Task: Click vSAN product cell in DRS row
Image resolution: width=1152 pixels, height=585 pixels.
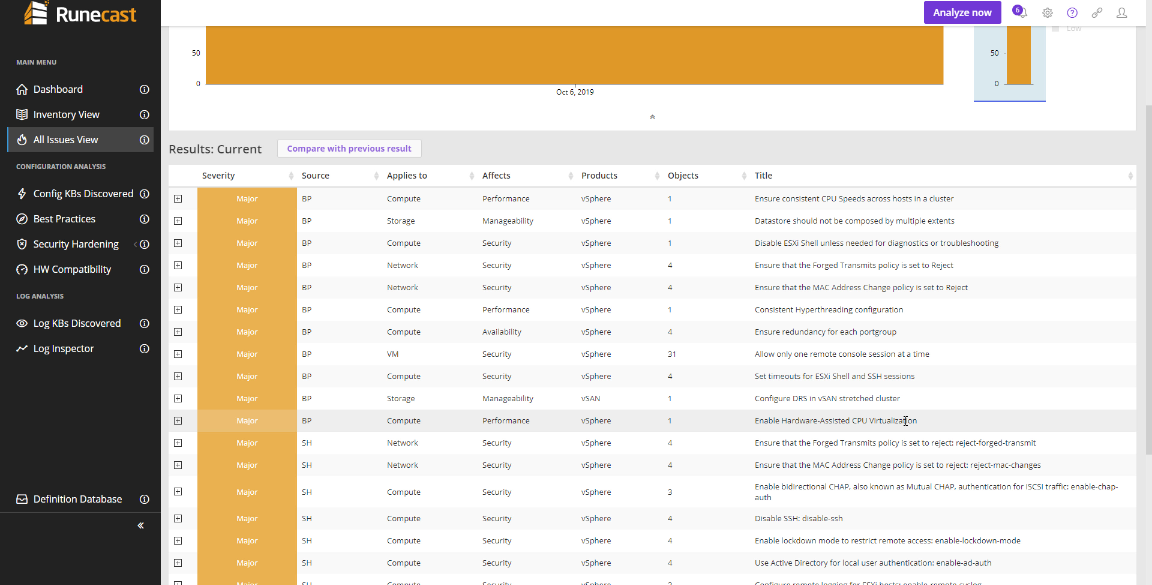Action: 590,399
